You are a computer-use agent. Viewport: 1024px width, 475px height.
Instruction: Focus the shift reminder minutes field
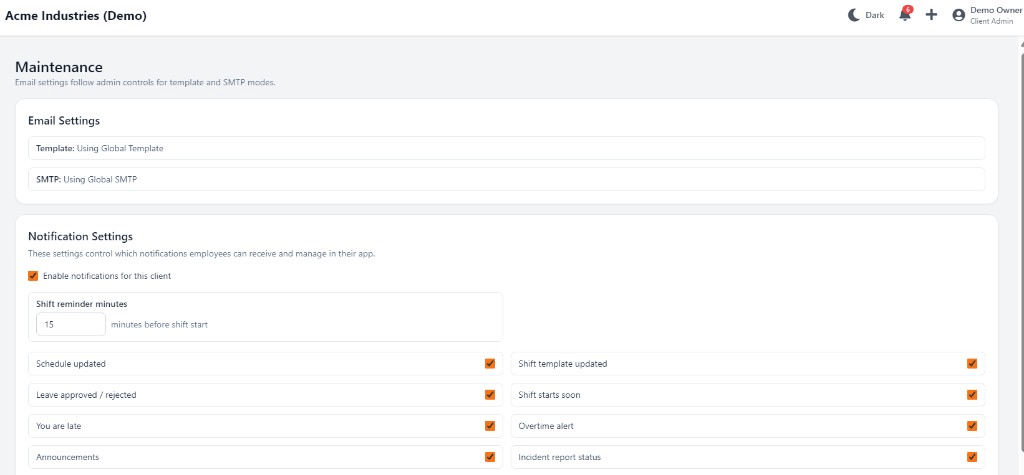(71, 324)
